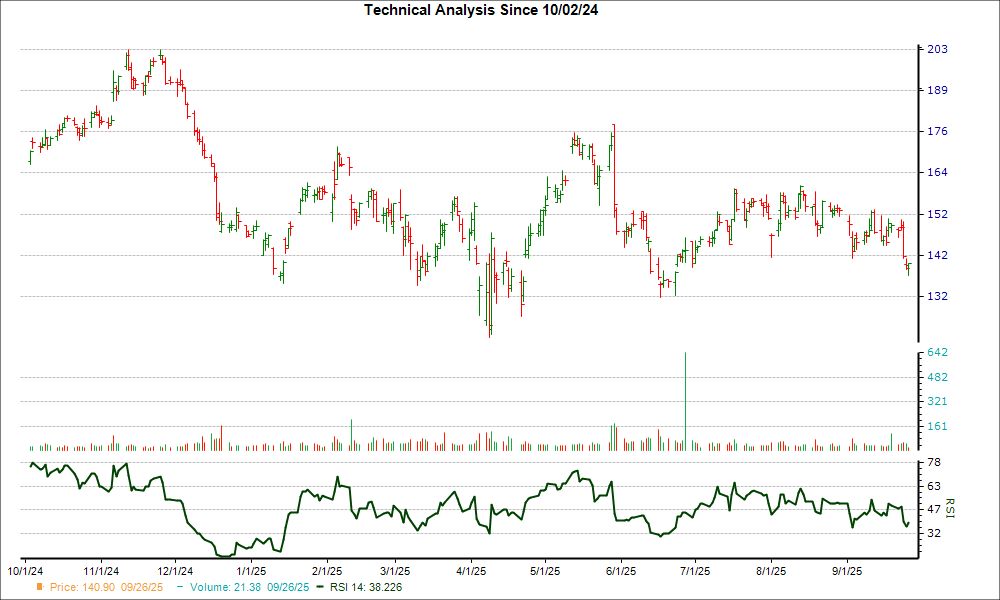This screenshot has width=1000, height=600.
Task: Select the 9/1/25 date axis label
Action: tap(847, 573)
